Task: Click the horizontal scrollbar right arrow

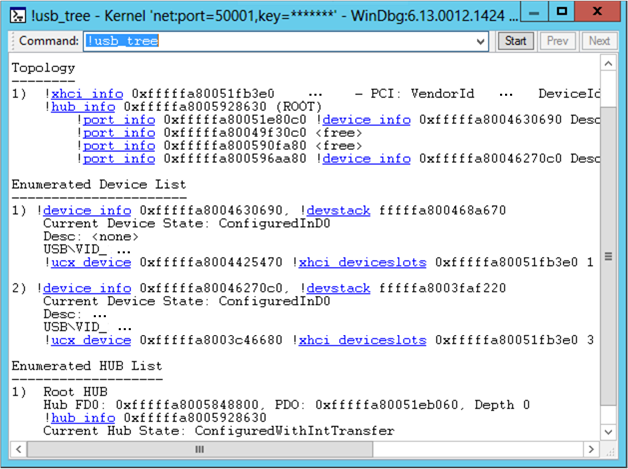Action: (591, 449)
